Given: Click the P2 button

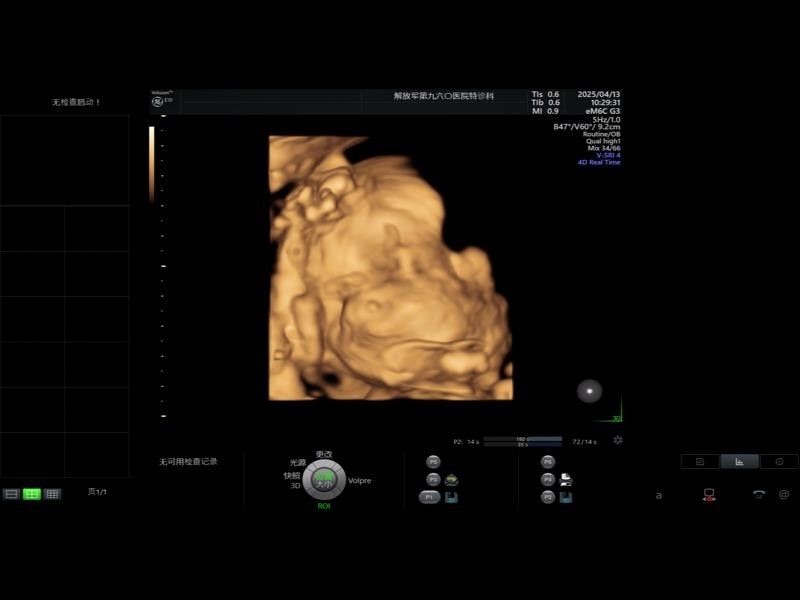Looking at the screenshot, I should pyautogui.click(x=547, y=497).
